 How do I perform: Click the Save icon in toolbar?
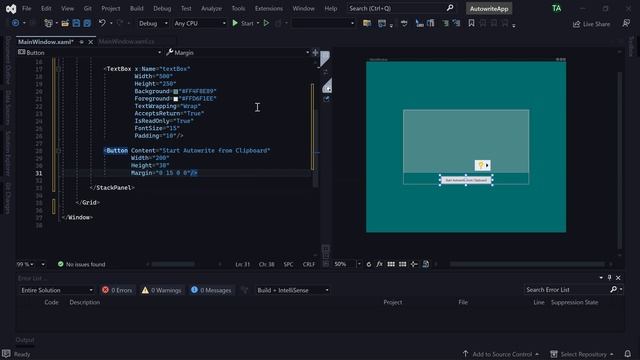[76, 23]
